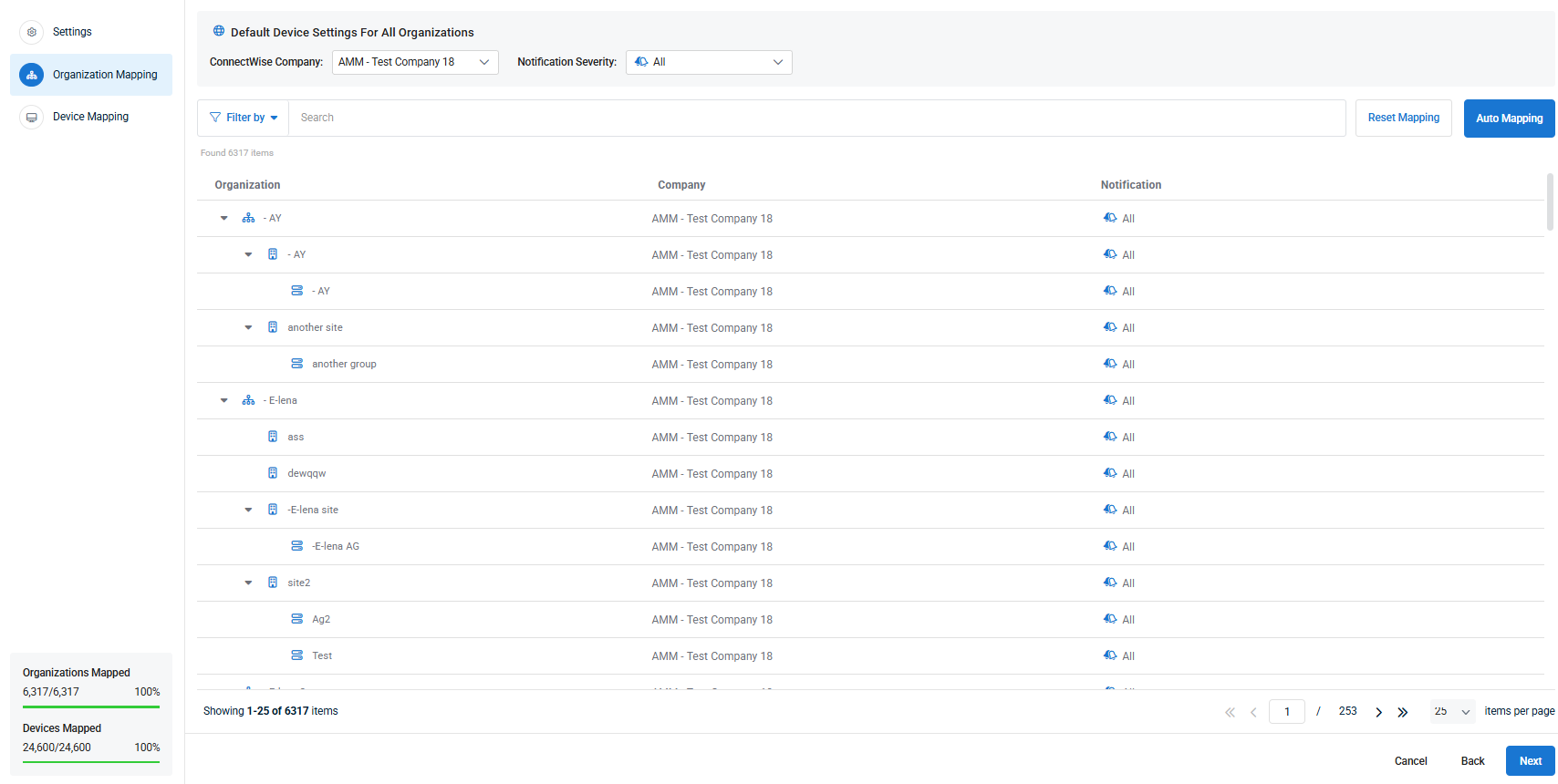Click the Reset Mapping button

[x=1403, y=119]
